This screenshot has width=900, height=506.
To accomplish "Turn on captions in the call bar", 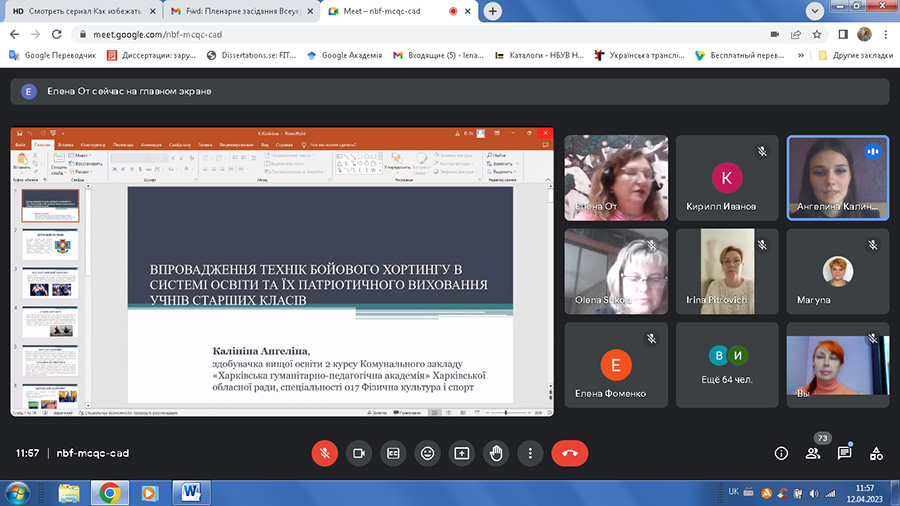I will tap(393, 453).
